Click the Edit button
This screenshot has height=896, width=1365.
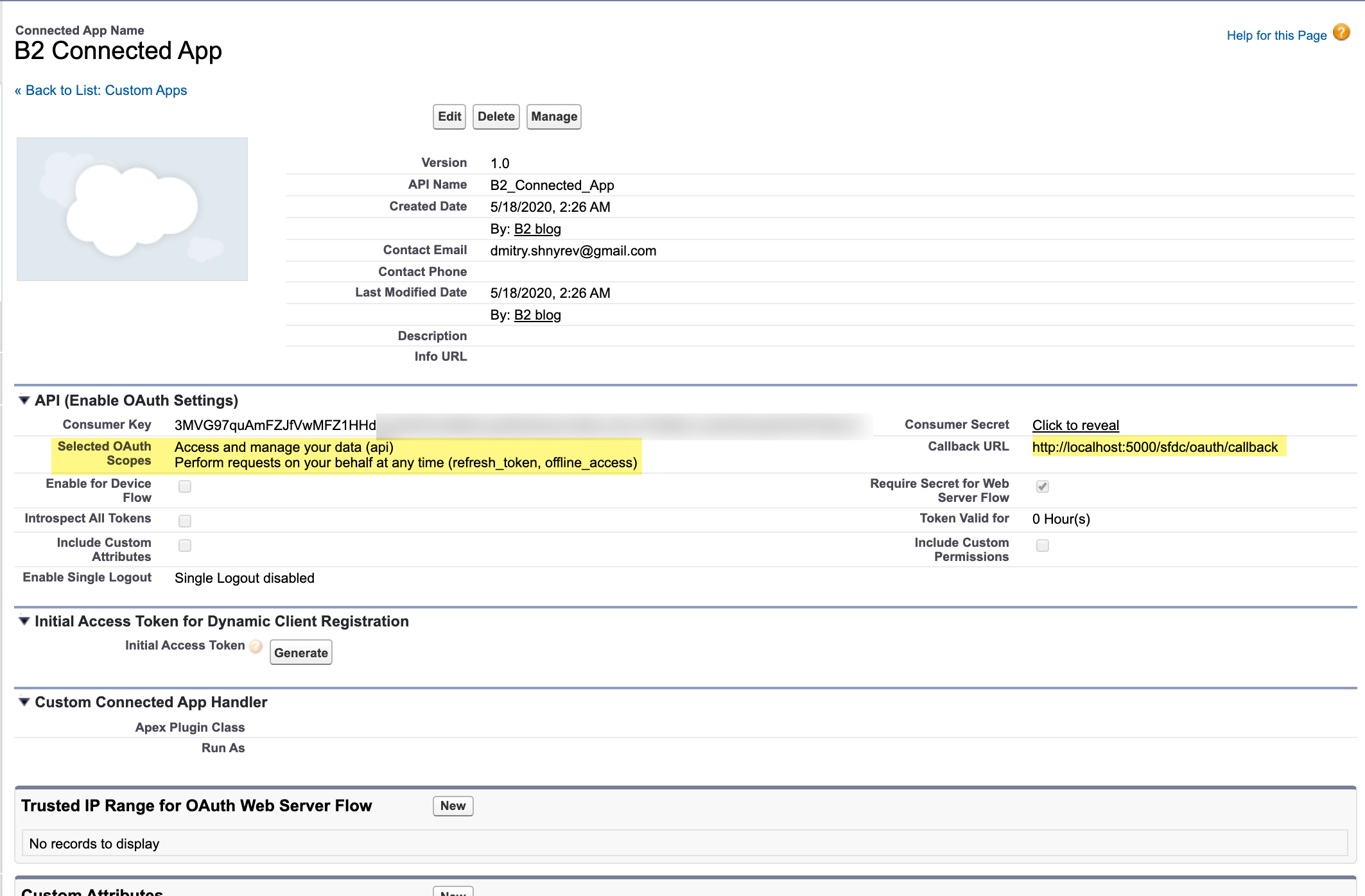pos(449,117)
